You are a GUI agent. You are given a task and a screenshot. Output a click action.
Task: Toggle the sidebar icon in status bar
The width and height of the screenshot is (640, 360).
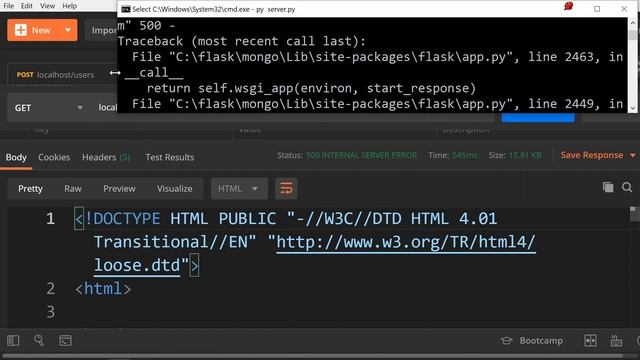[x=13, y=341]
